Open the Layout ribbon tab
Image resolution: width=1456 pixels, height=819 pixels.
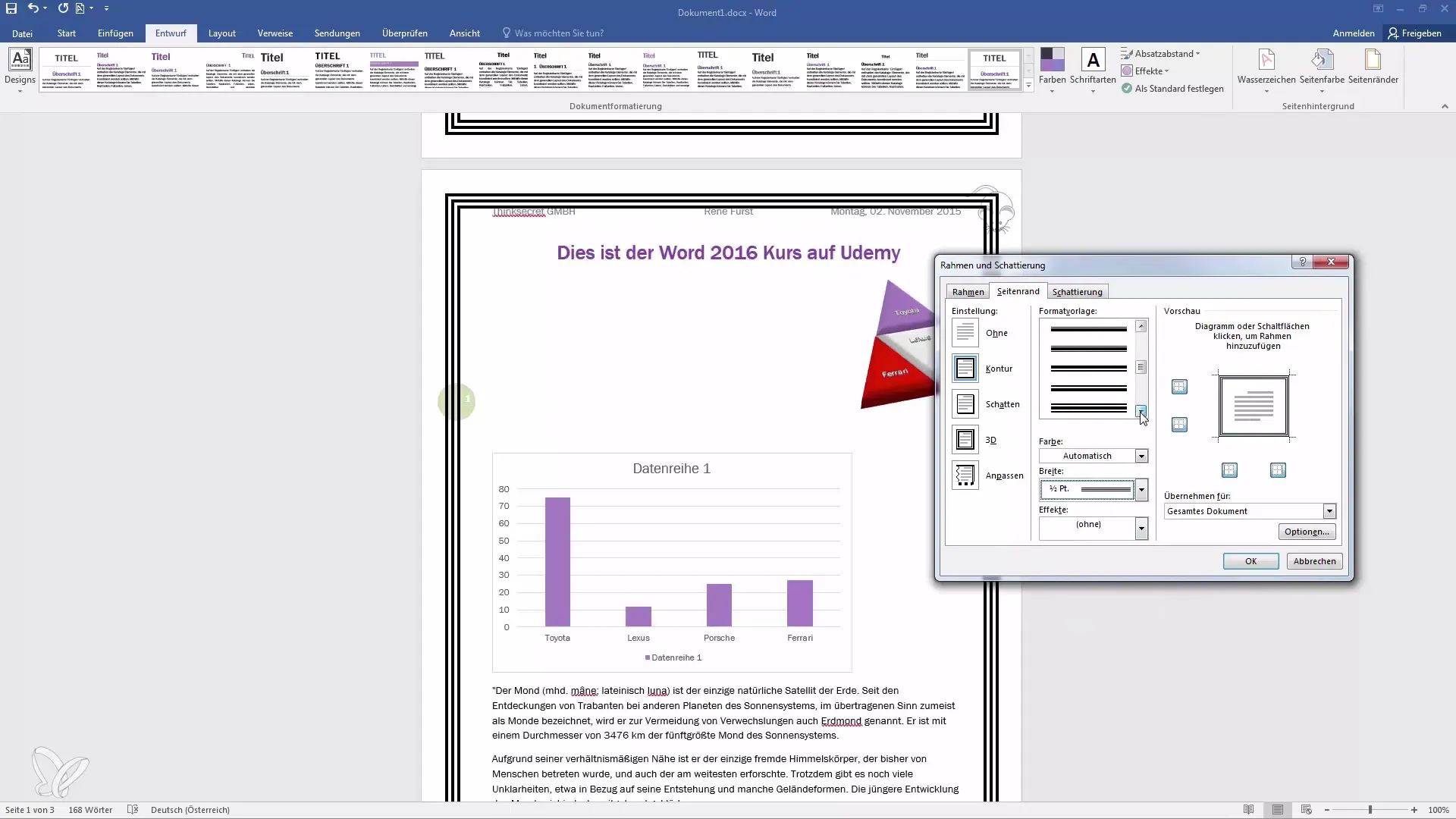(222, 33)
